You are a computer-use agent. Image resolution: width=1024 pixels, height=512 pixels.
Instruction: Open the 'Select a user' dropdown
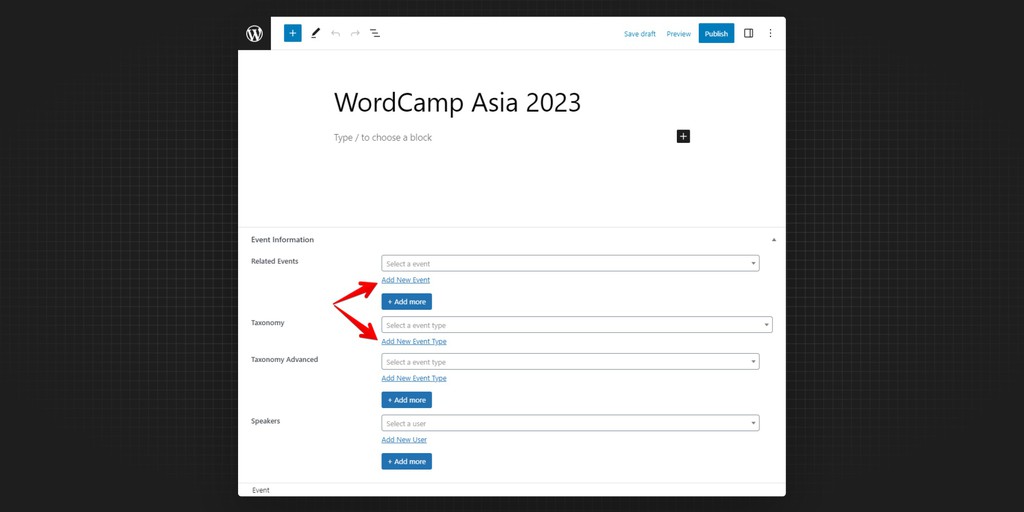[x=570, y=423]
